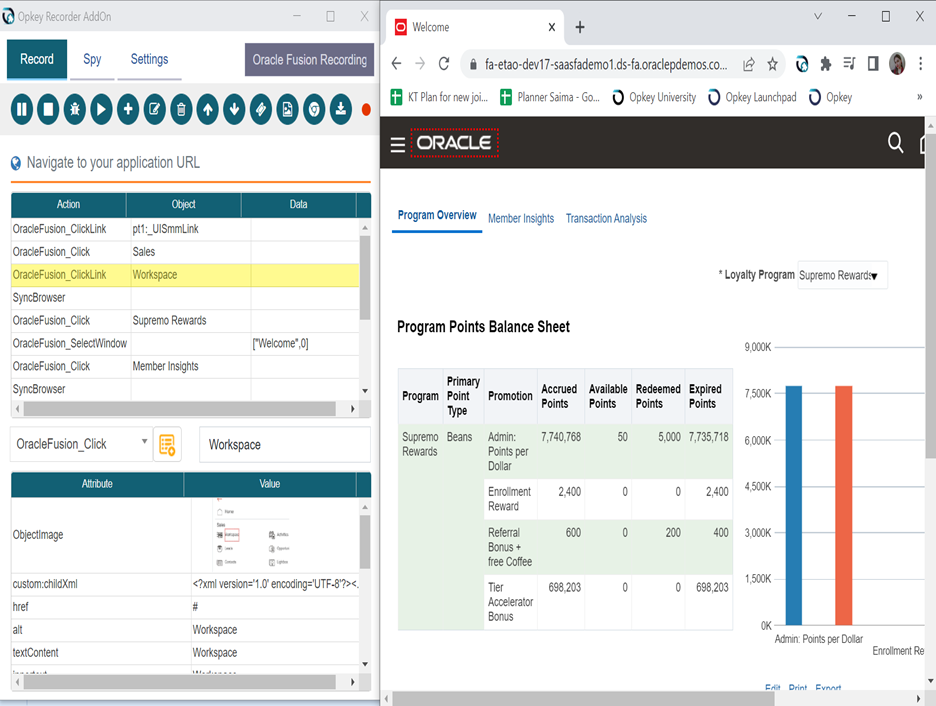
Task: Open the Loyalty Program dropdown
Action: pyautogui.click(x=842, y=275)
